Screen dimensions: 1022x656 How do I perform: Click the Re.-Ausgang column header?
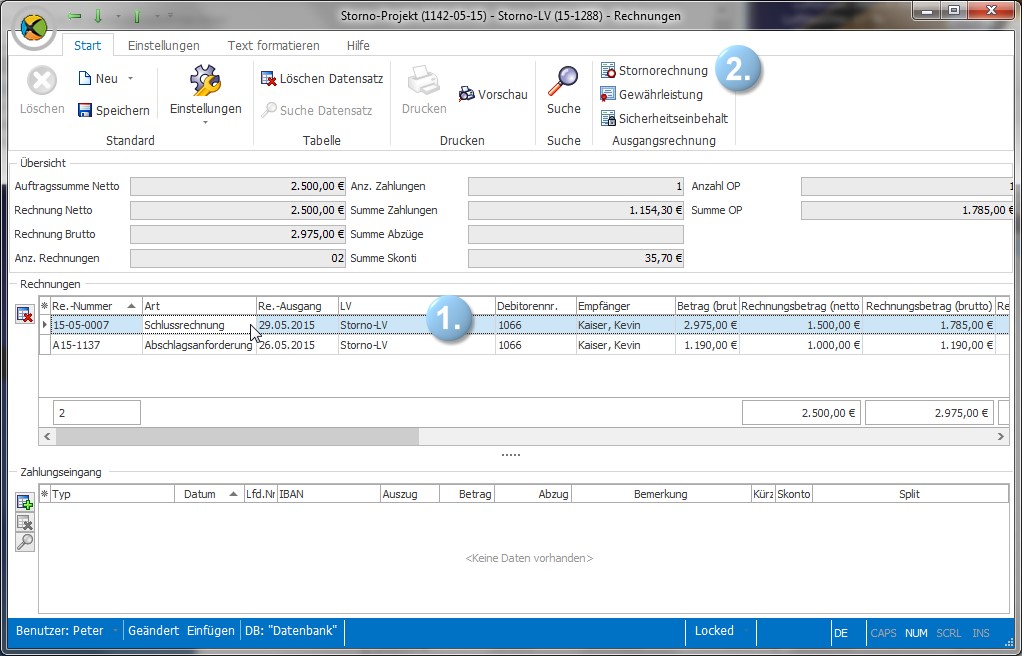(x=297, y=306)
